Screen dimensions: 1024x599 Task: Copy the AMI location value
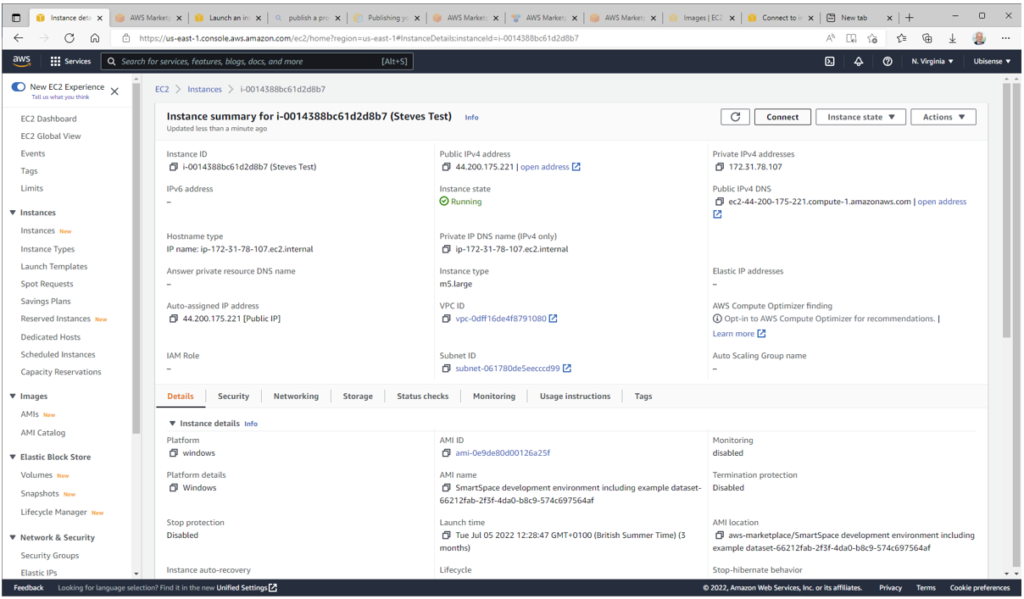(719, 536)
